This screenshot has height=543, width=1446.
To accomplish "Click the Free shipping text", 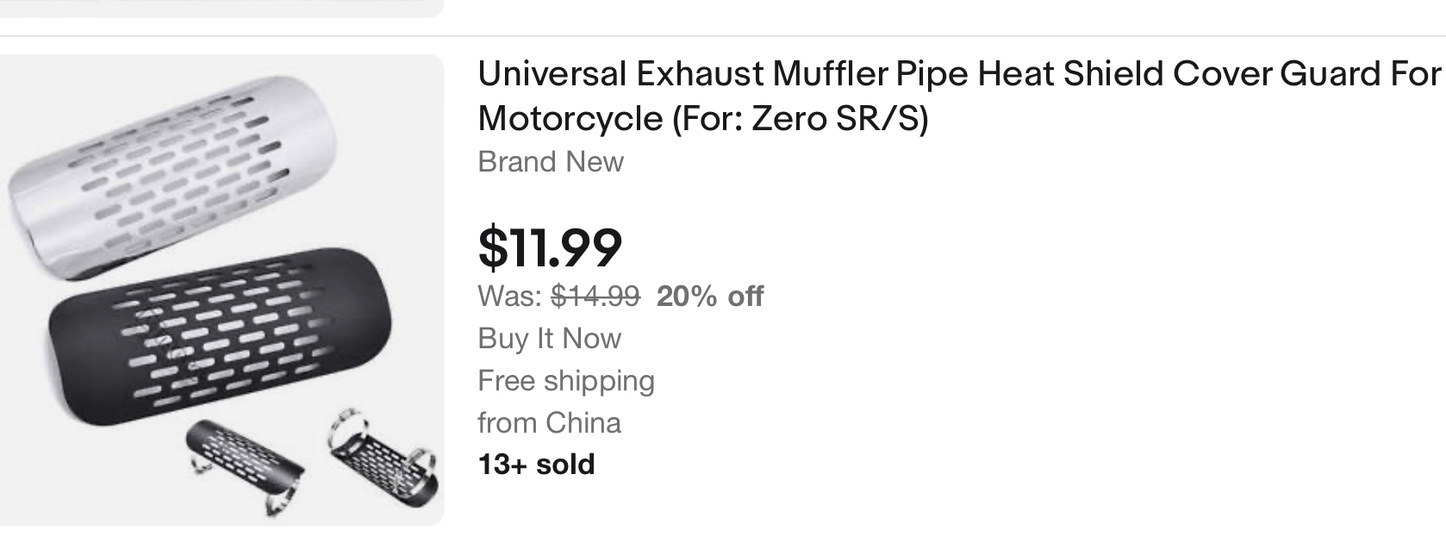I will coord(566,380).
